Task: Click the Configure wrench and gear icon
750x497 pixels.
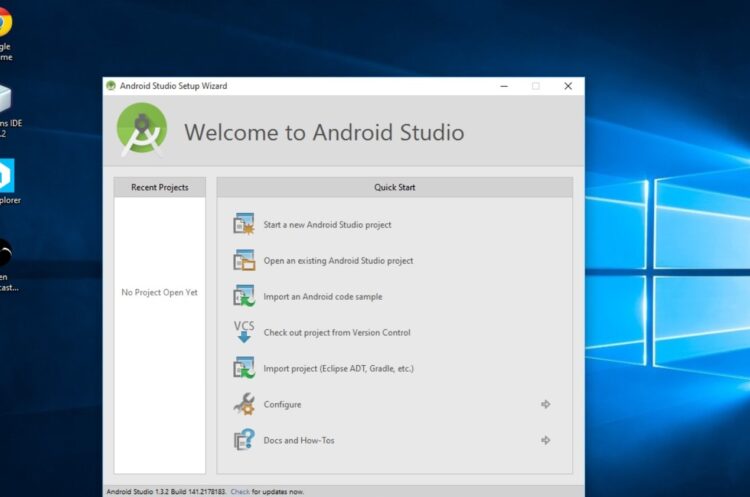Action: coord(244,404)
